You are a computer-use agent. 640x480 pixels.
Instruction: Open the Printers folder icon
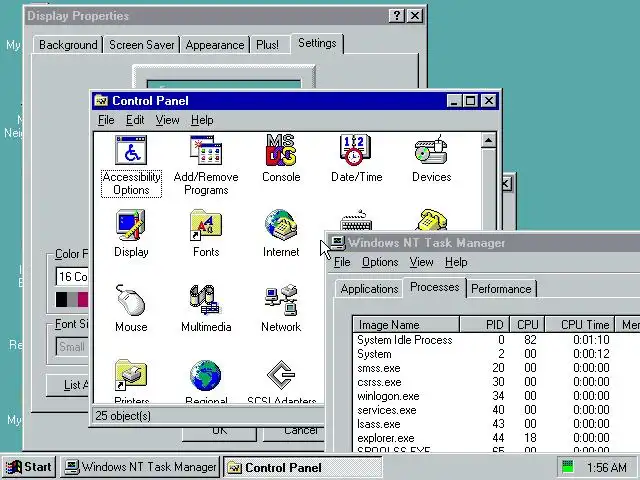click(x=131, y=375)
